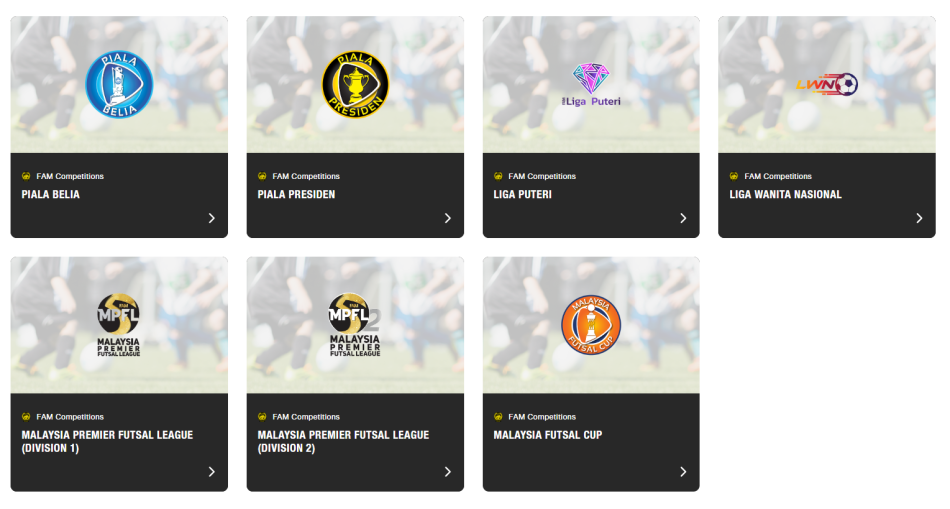This screenshot has height=509, width=950.
Task: Open the Liga Puteri chevron arrow
Action: (683, 218)
